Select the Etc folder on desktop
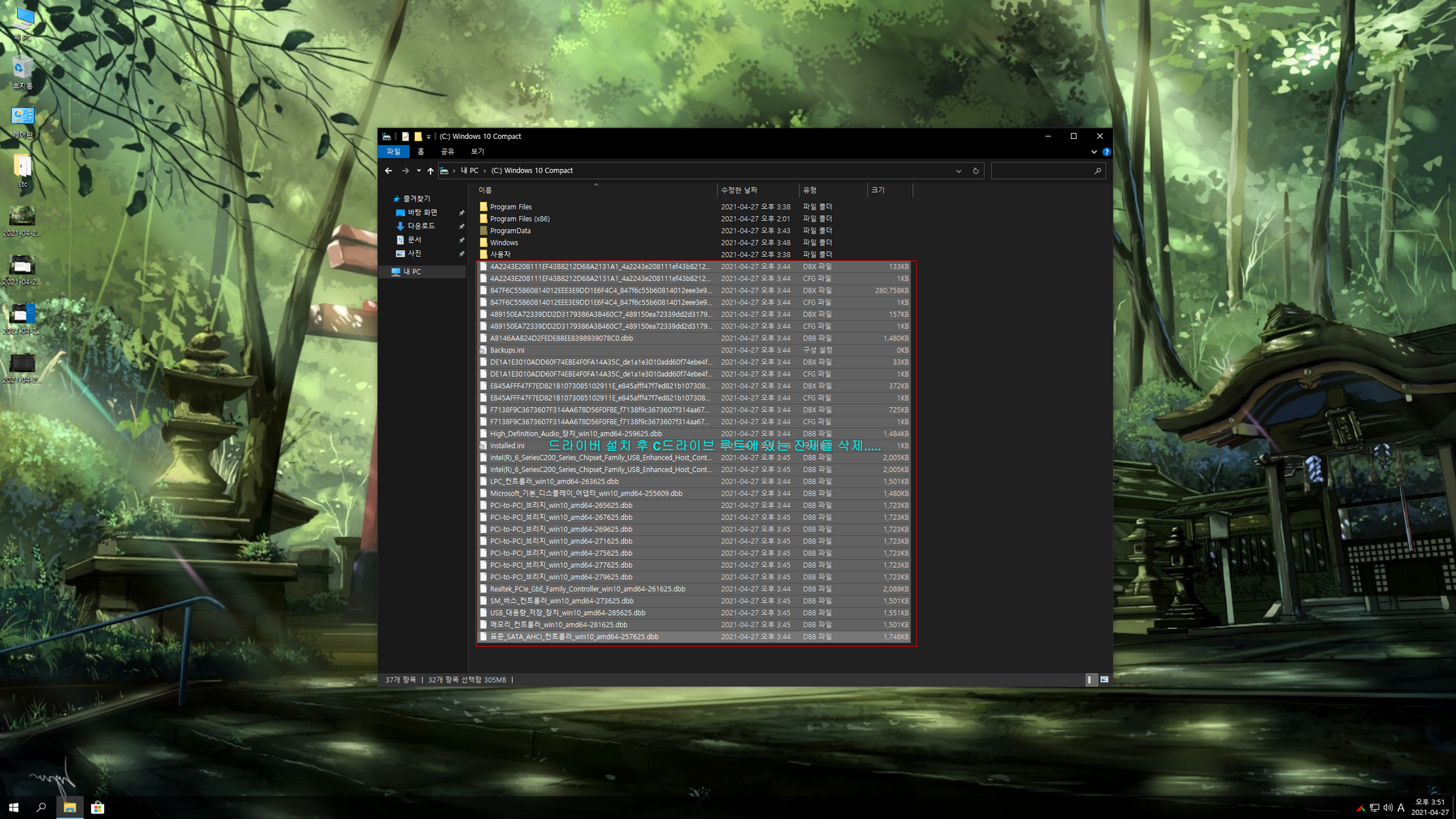The image size is (1456, 819). click(x=23, y=171)
